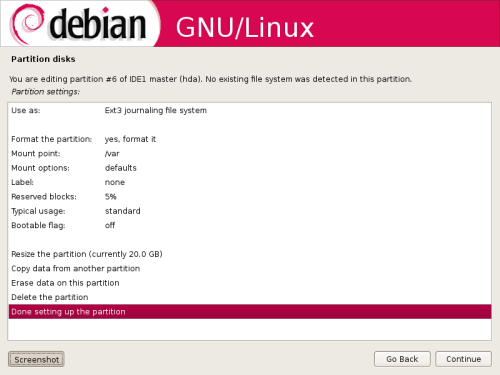Image resolution: width=500 pixels, height=375 pixels.
Task: Select the 'Use as: Ext3 journaling file system' row
Action: [x=250, y=110]
